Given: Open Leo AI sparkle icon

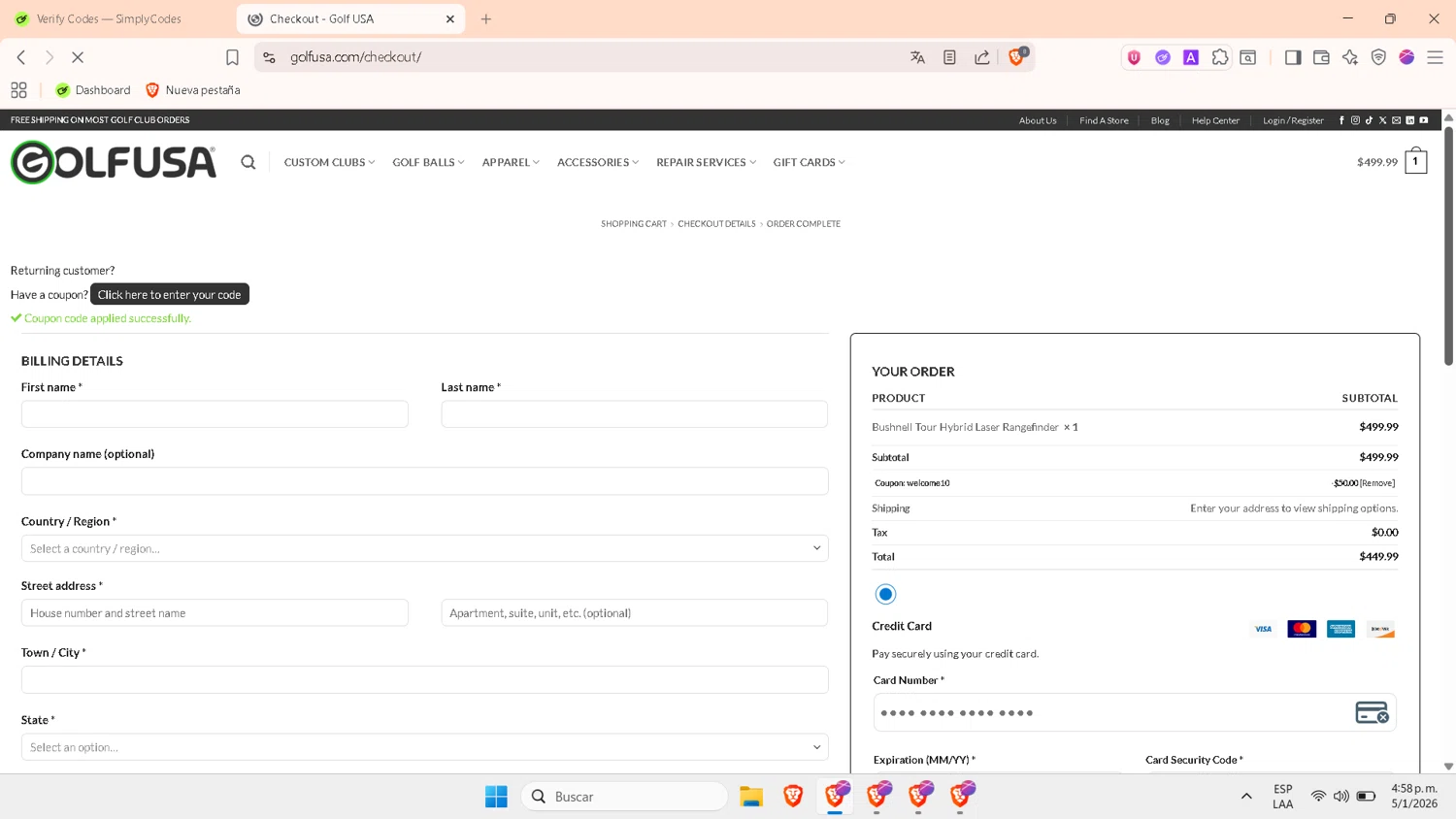Looking at the screenshot, I should tap(1349, 57).
